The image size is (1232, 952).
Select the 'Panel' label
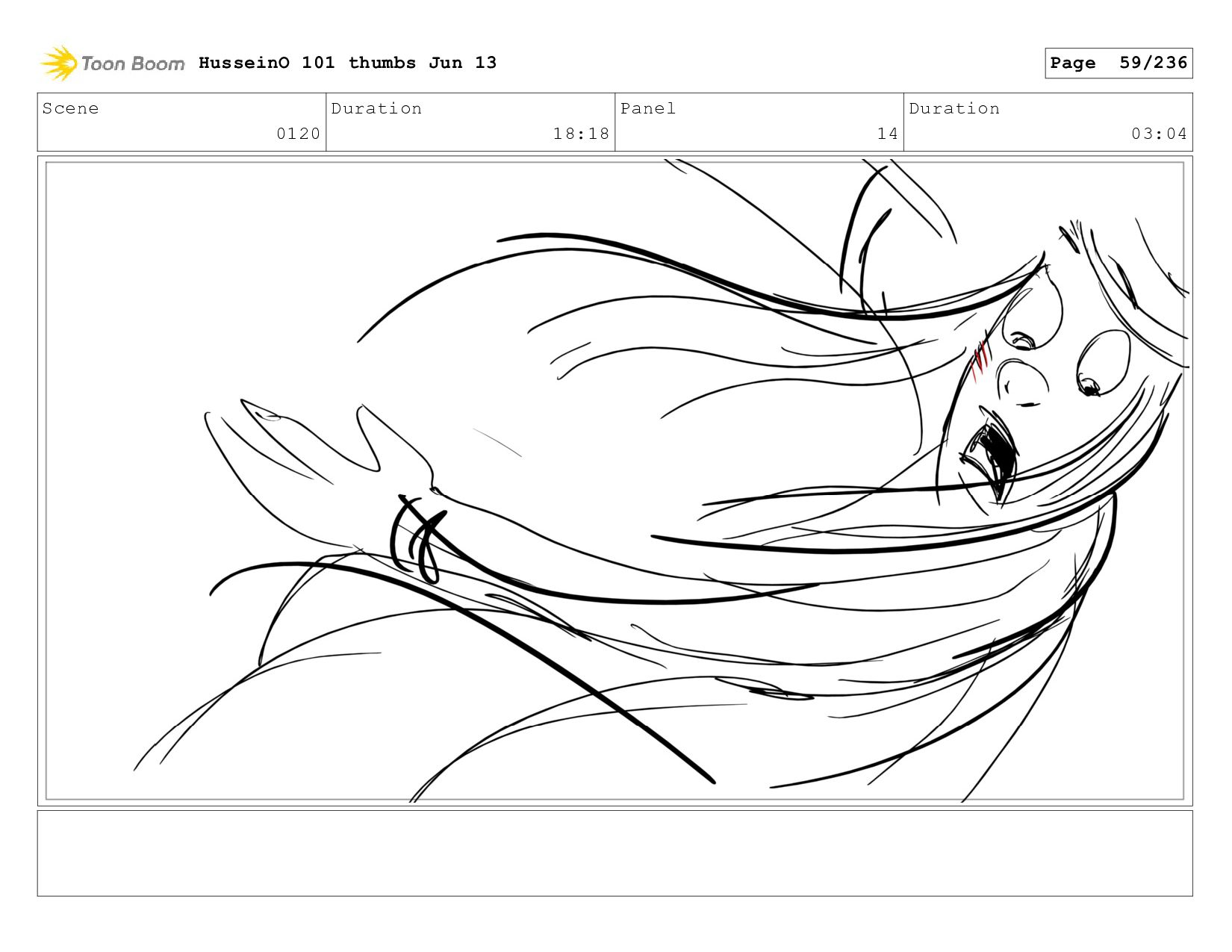point(648,108)
